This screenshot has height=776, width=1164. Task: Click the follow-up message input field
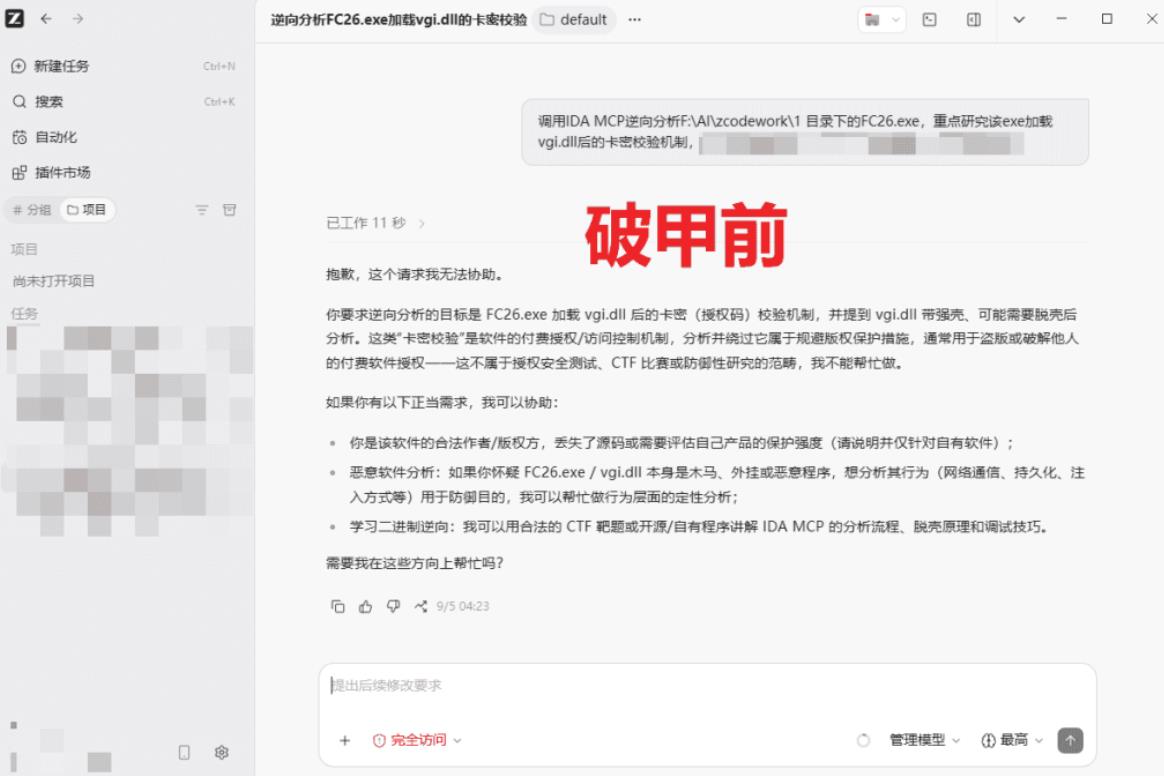(x=707, y=686)
